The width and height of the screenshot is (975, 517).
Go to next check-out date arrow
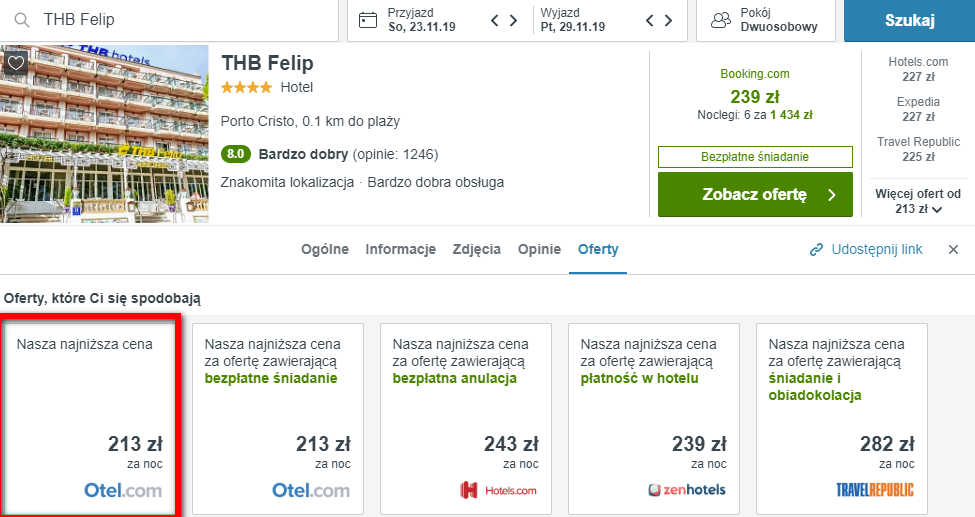coord(669,20)
